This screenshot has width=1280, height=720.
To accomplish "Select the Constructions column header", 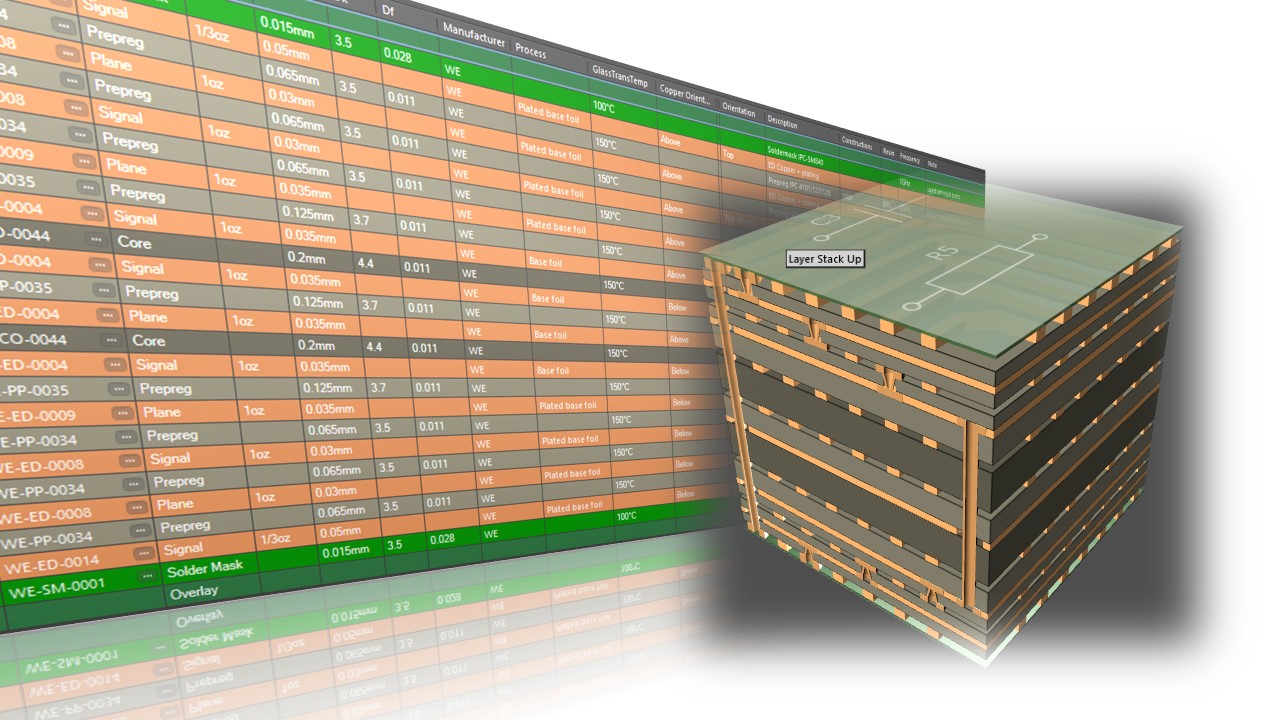I will pyautogui.click(x=857, y=144).
